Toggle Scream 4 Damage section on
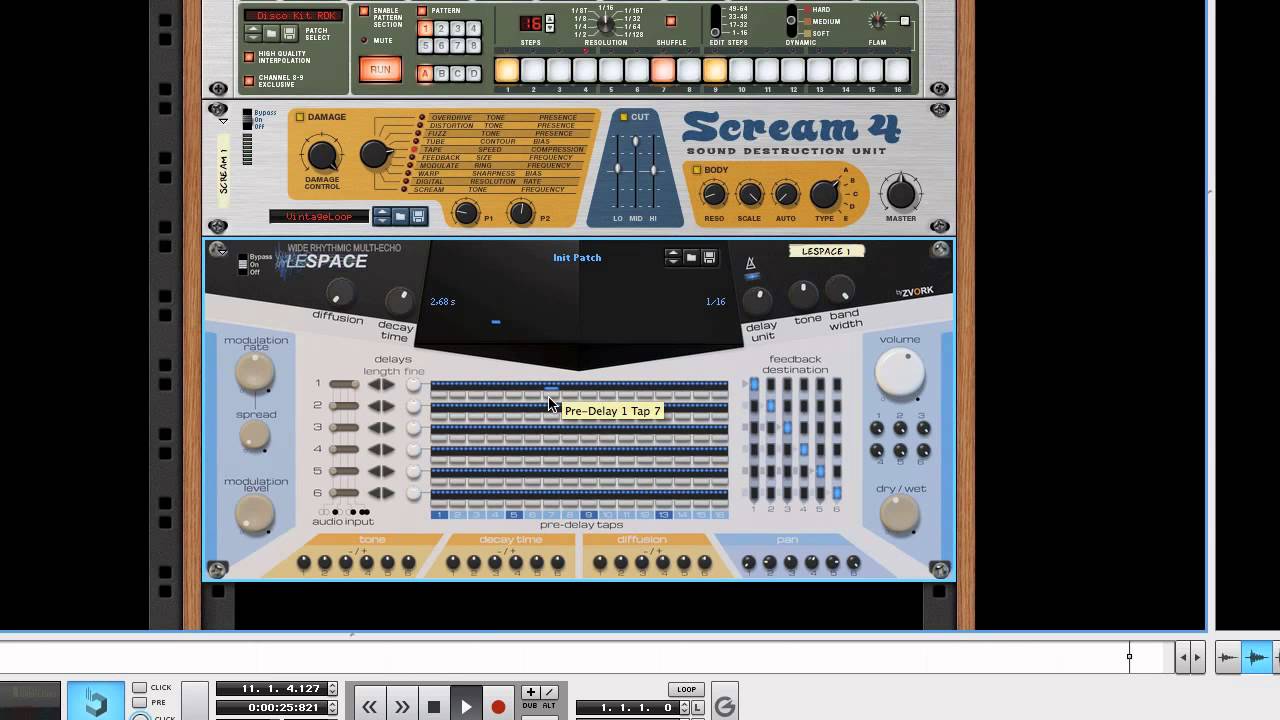The width and height of the screenshot is (1280, 720). 299,117
